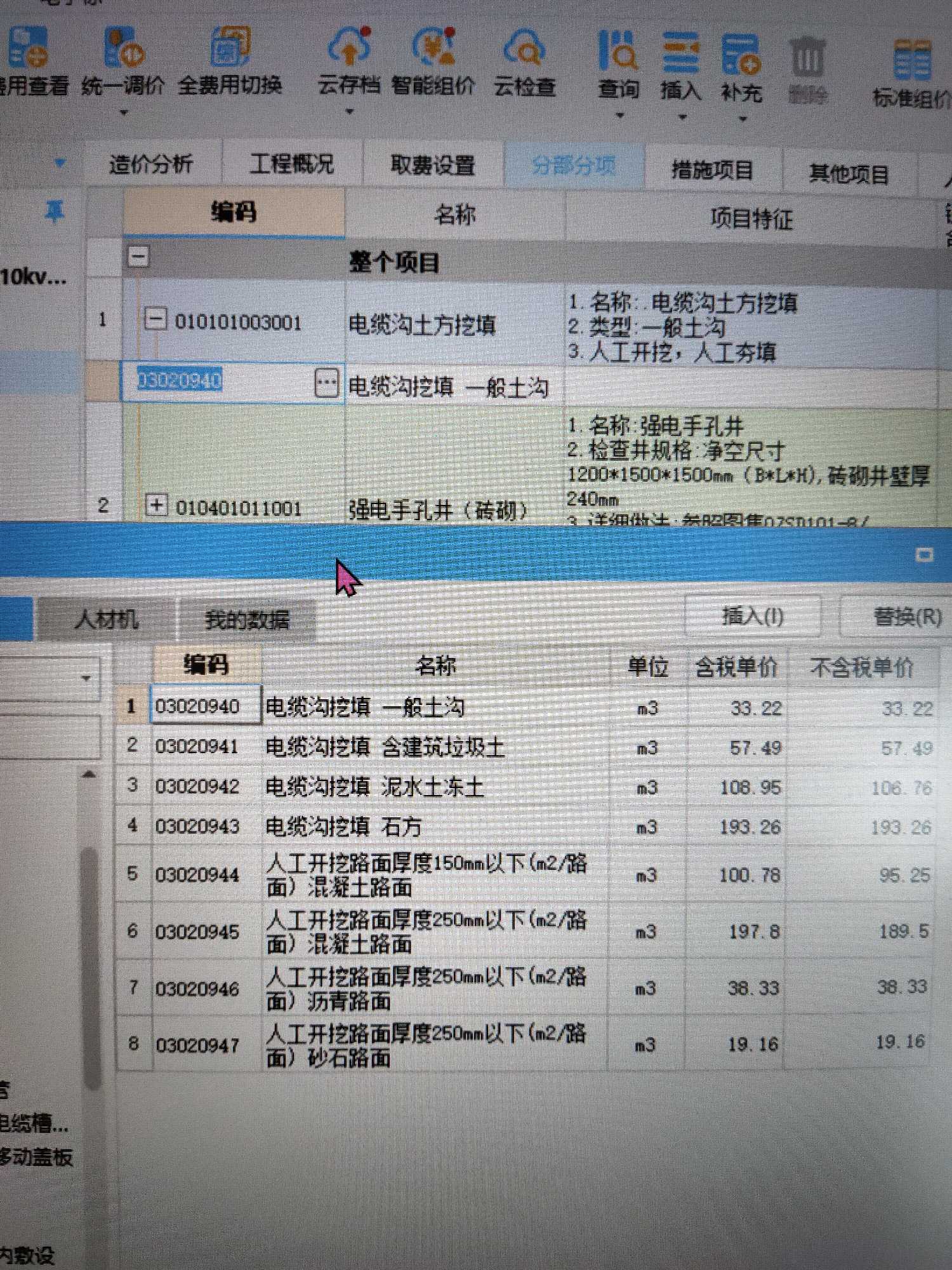
Task: Open dropdown arrow under 云存档
Action: 349,112
